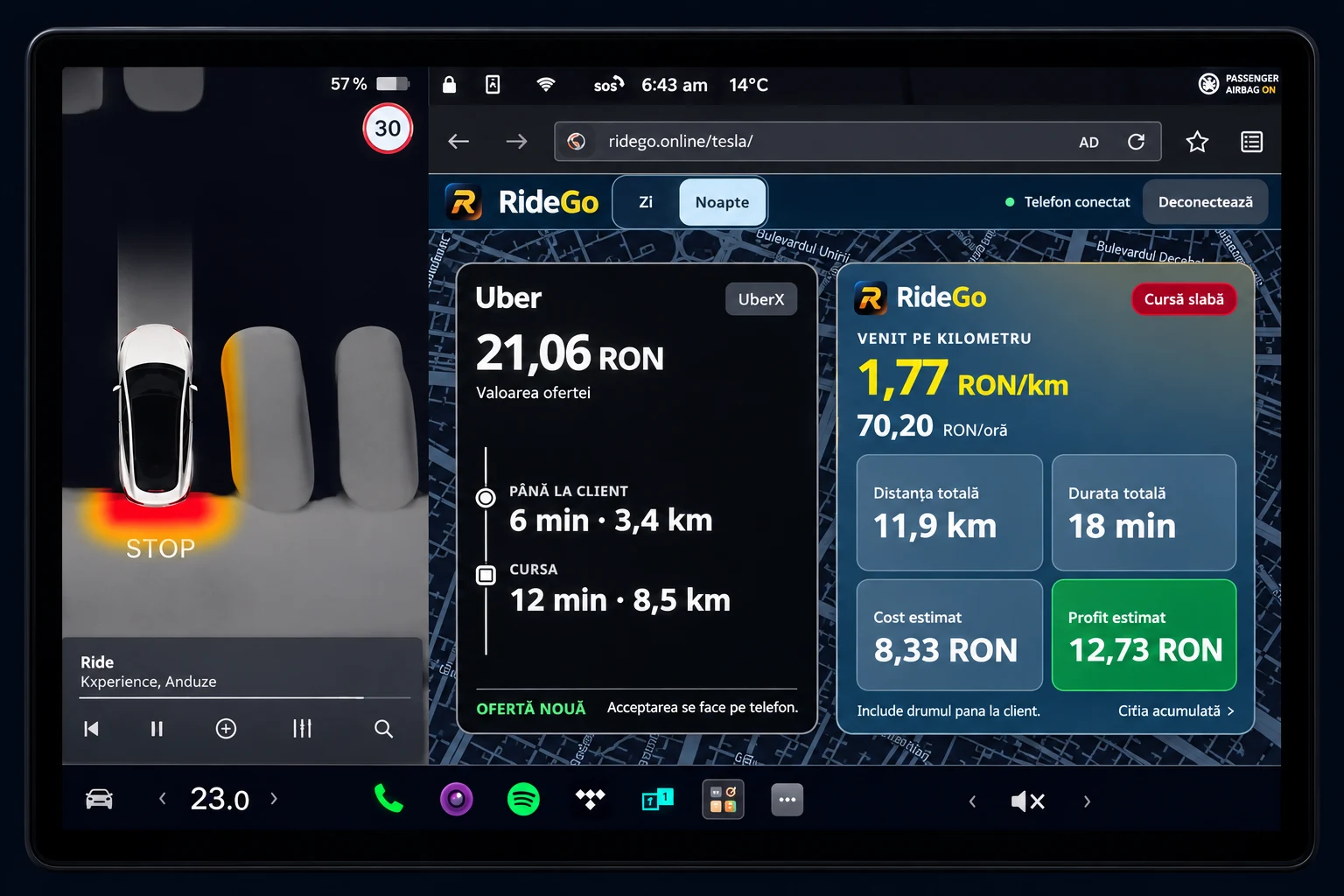Tap the 6 min · 3,4 km pickup line
The image size is (1344, 896).
[611, 521]
